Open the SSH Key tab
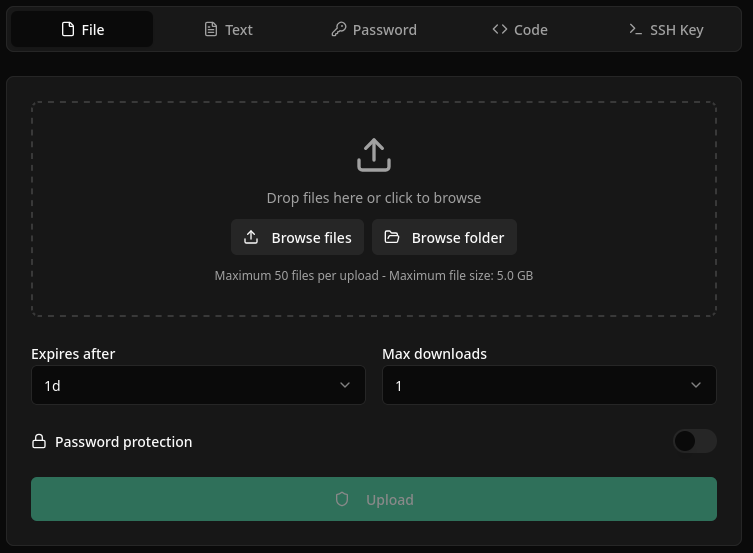Image resolution: width=753 pixels, height=553 pixels. (x=666, y=29)
